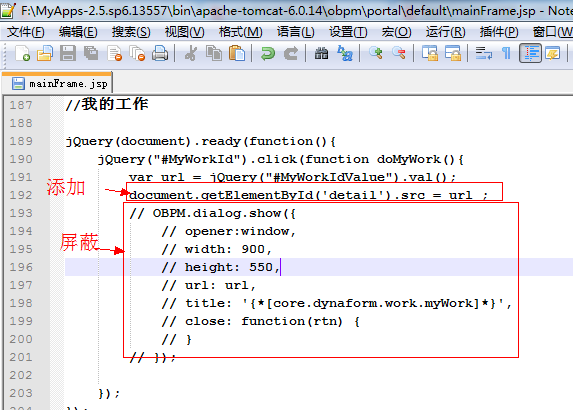Click line number 187 in the margin
This screenshot has width=573, height=410.
pos(21,105)
